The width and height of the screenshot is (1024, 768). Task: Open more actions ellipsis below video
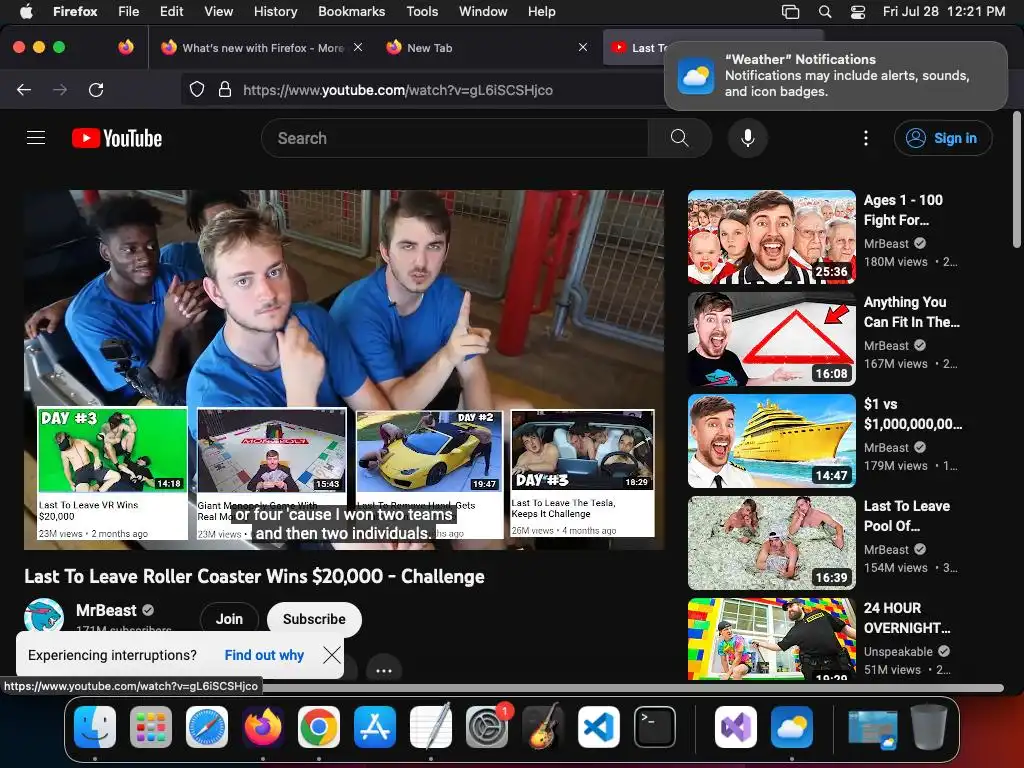coord(384,671)
